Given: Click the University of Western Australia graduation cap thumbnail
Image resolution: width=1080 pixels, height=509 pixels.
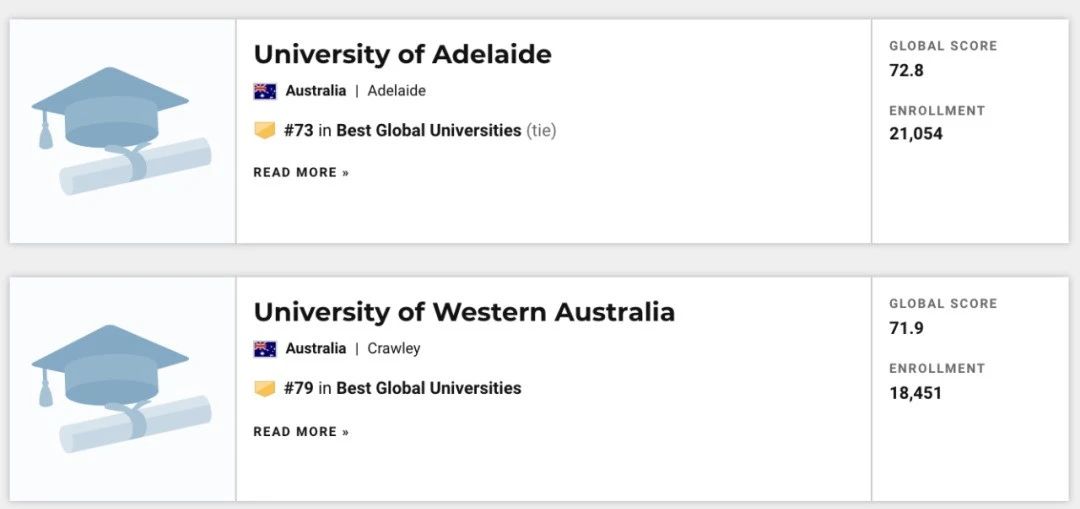Looking at the screenshot, I should pos(122,389).
